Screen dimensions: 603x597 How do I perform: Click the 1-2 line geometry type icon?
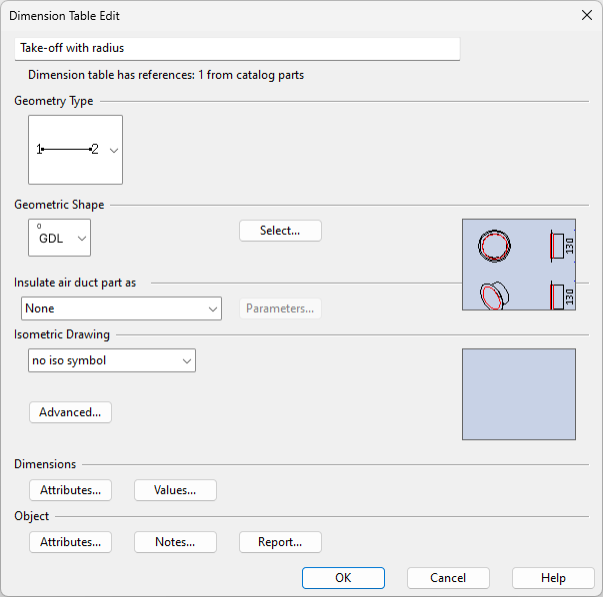point(68,150)
